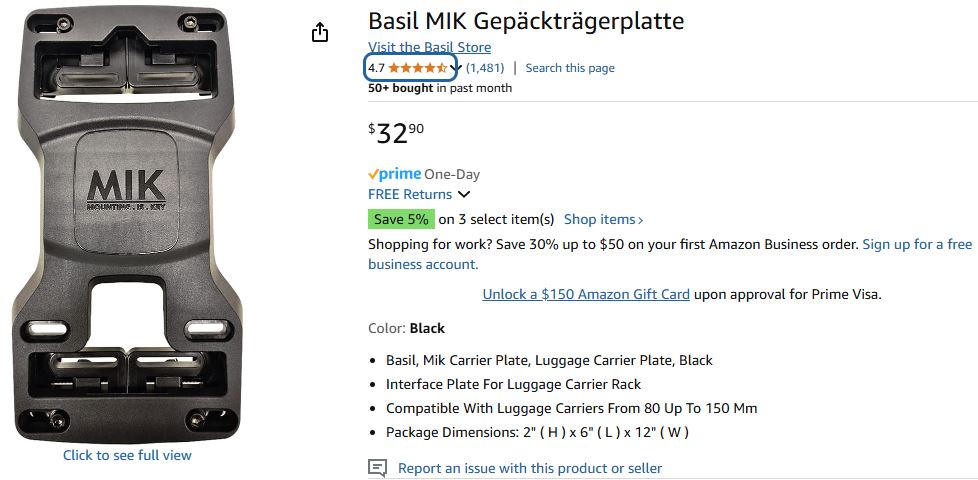Open Unlock a $150 Amazon Gift Card link
The image size is (978, 480).
pos(586,294)
